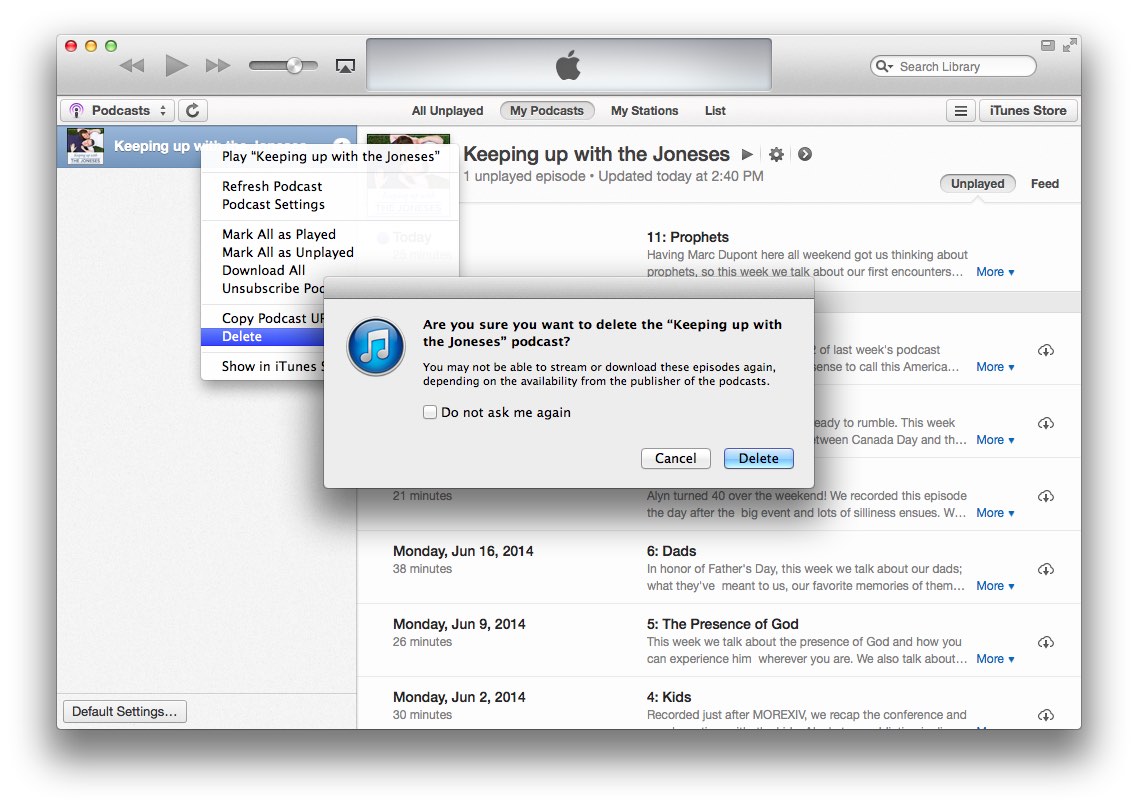Click the Up Next list icon
1138x808 pixels.
[960, 111]
